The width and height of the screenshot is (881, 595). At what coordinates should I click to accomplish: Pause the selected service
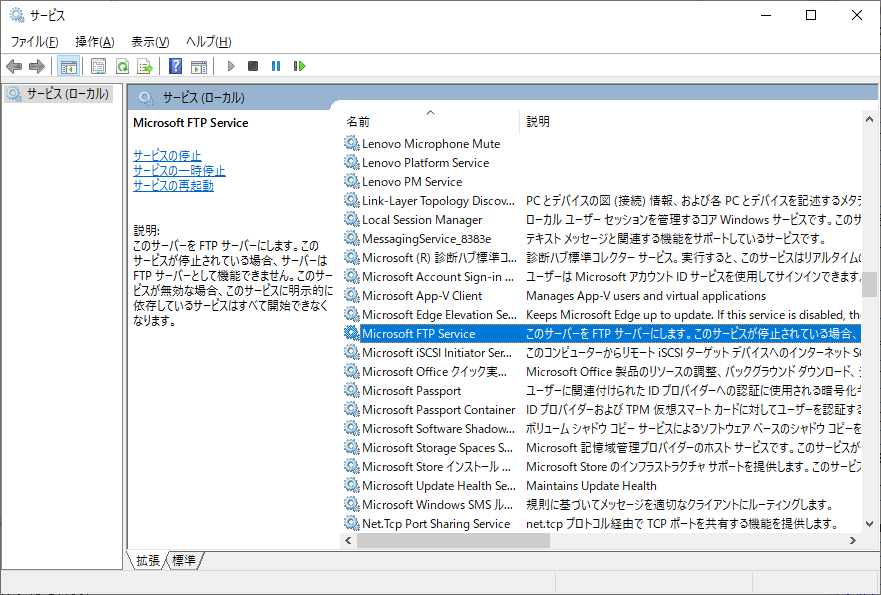[274, 66]
